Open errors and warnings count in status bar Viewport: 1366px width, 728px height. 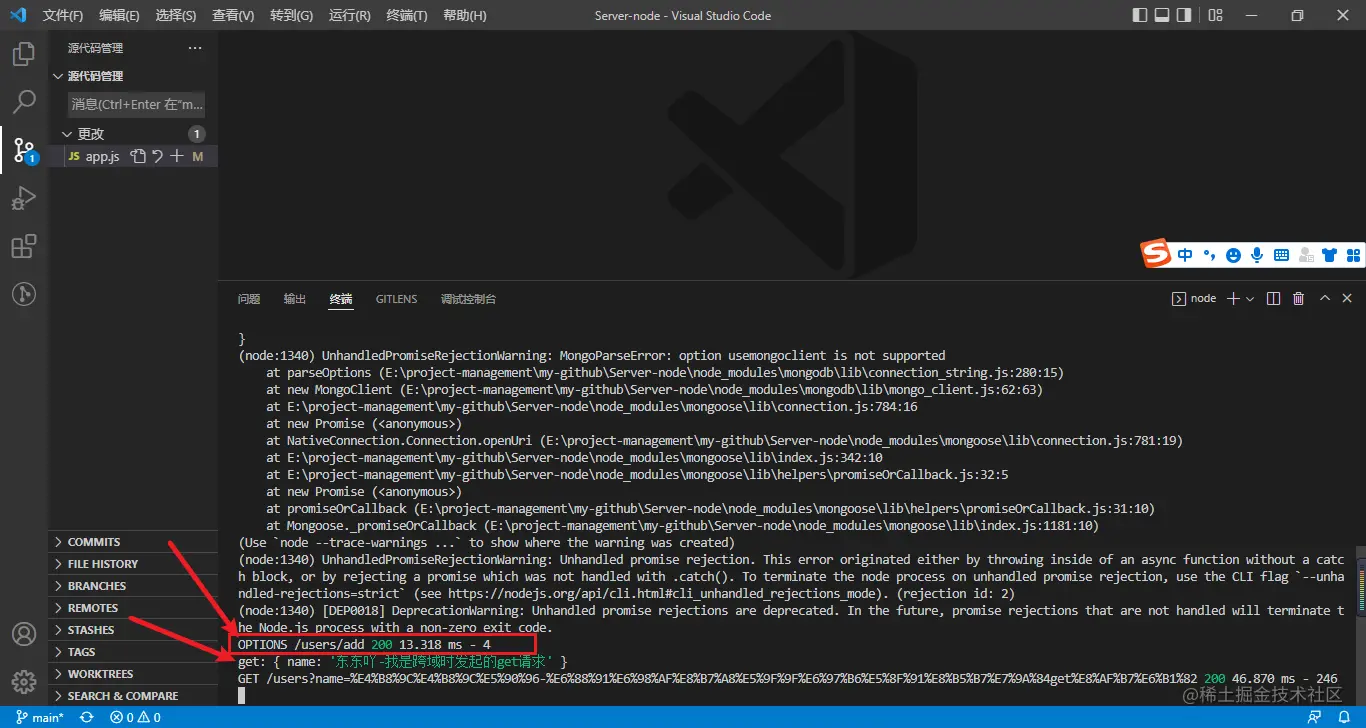coord(135,717)
